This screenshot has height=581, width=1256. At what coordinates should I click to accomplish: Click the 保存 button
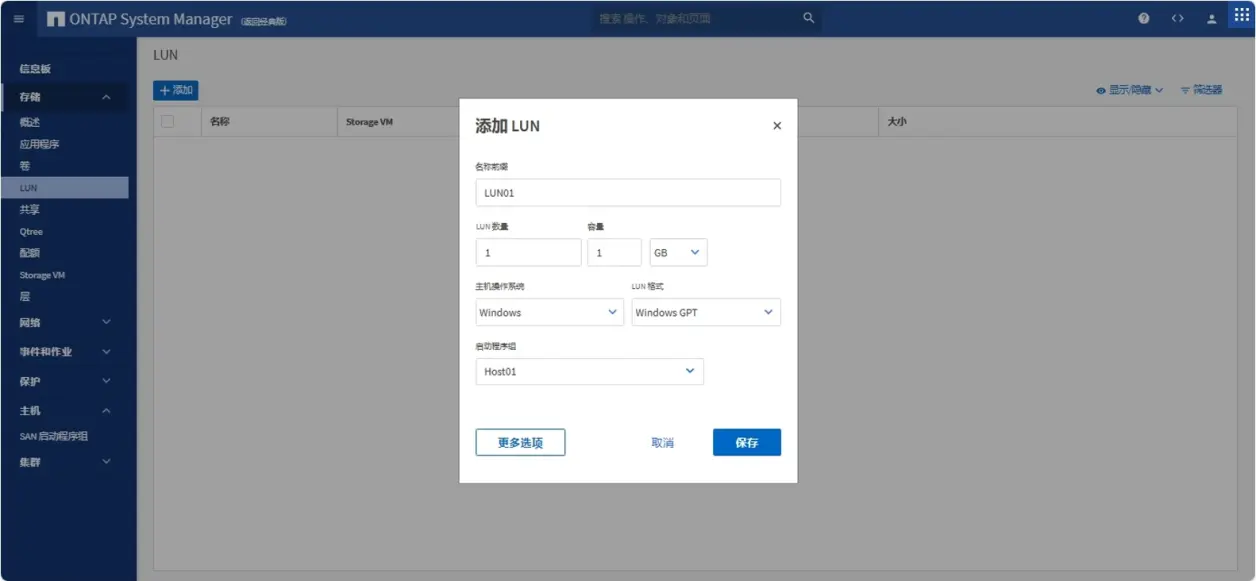(747, 442)
